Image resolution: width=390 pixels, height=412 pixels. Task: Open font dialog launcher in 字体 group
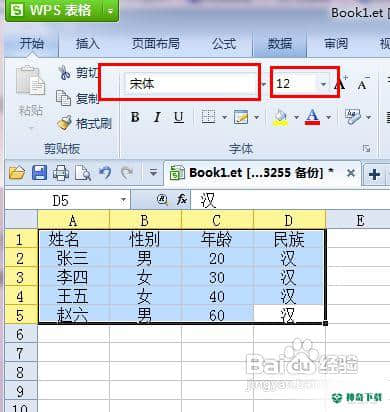coord(366,148)
